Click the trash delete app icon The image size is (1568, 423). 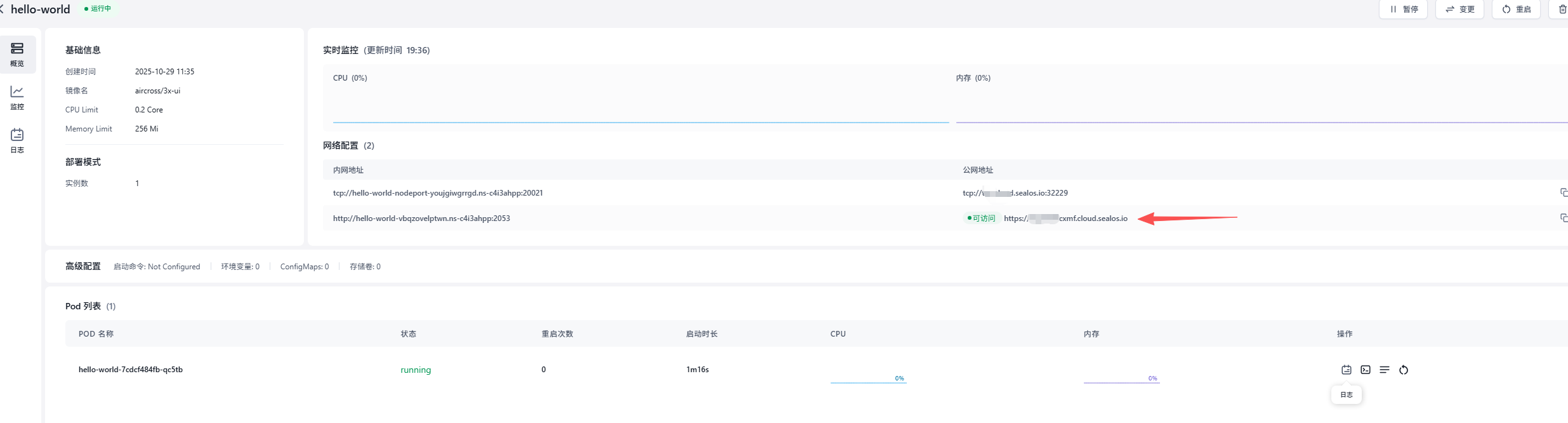point(1562,10)
